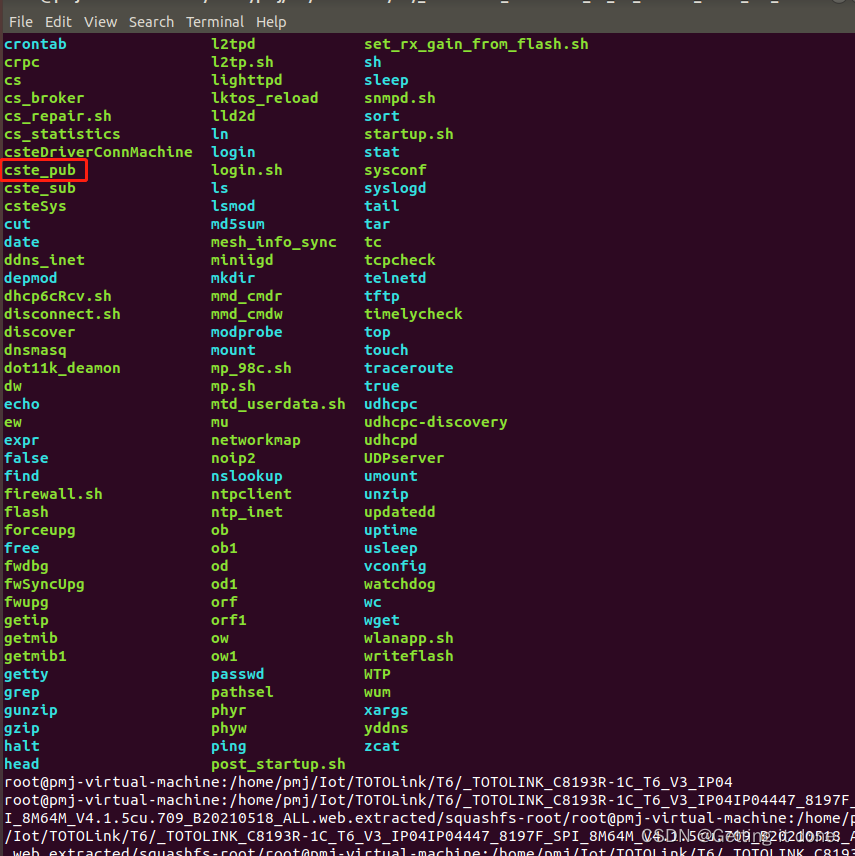The height and width of the screenshot is (856, 855).
Task: Open the Help menu
Action: pyautogui.click(x=270, y=21)
